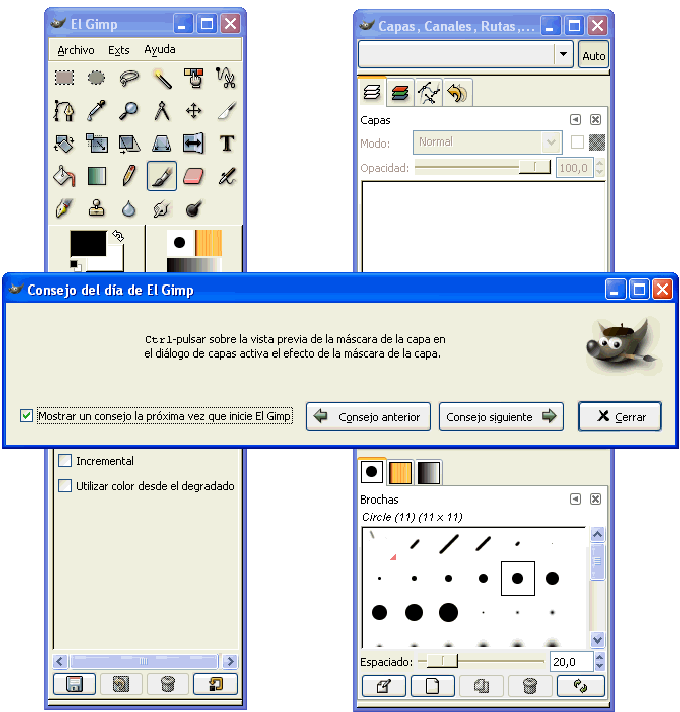Switch to the Rutas paths tab
This screenshot has height=712, width=680.
[429, 93]
